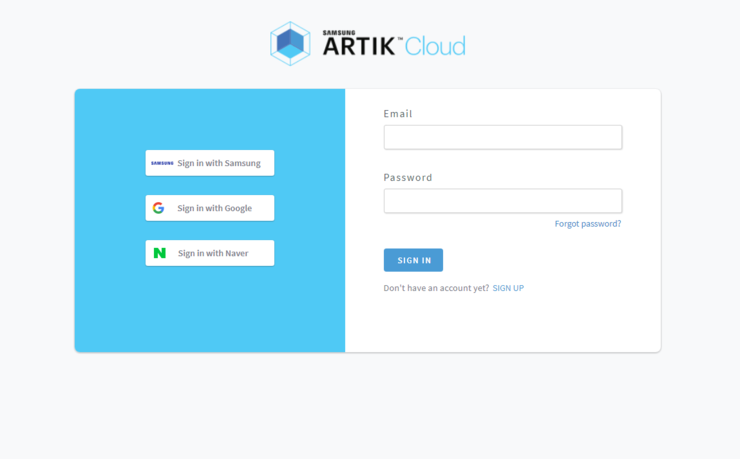Focus the Password input field
This screenshot has height=459, width=740.
(503, 201)
